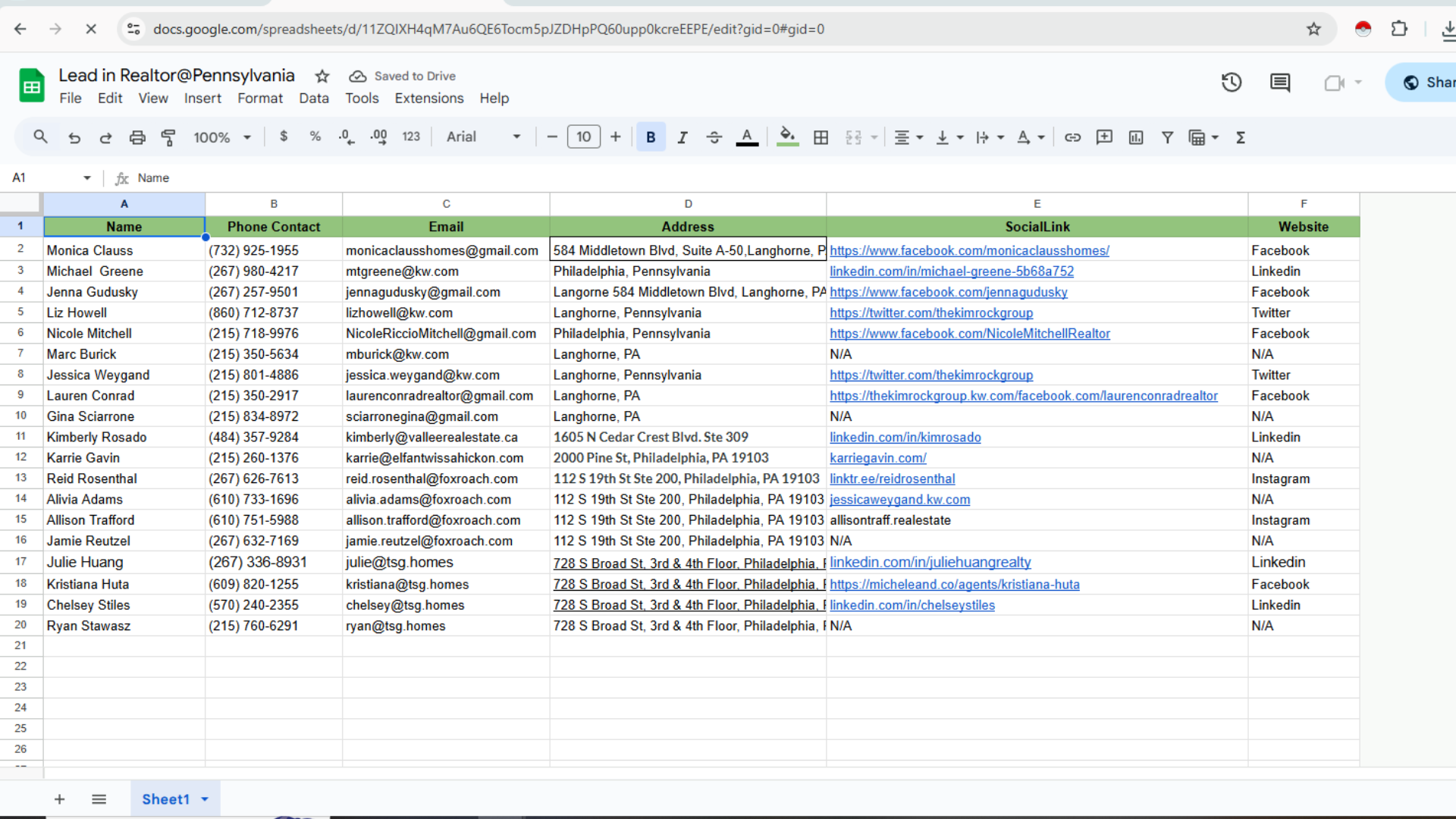Click the create filter funnel icon

pos(1167,137)
